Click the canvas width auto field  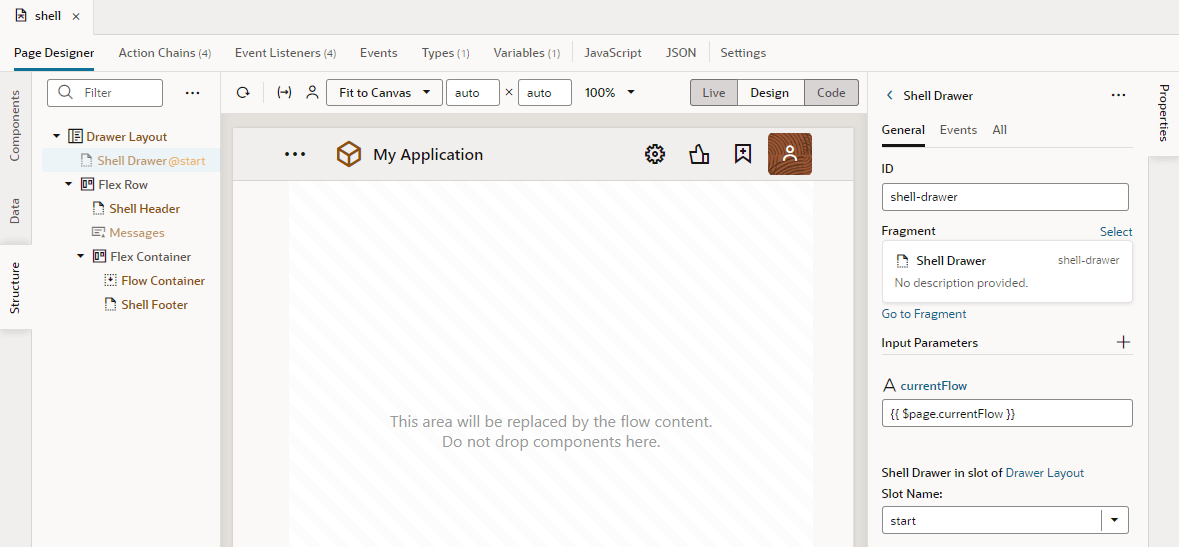tap(473, 93)
